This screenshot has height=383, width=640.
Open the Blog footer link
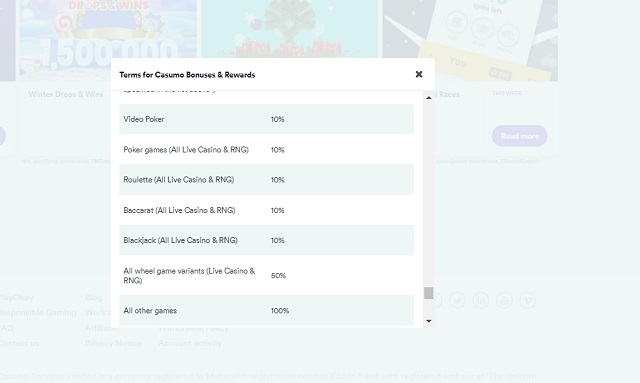click(93, 298)
